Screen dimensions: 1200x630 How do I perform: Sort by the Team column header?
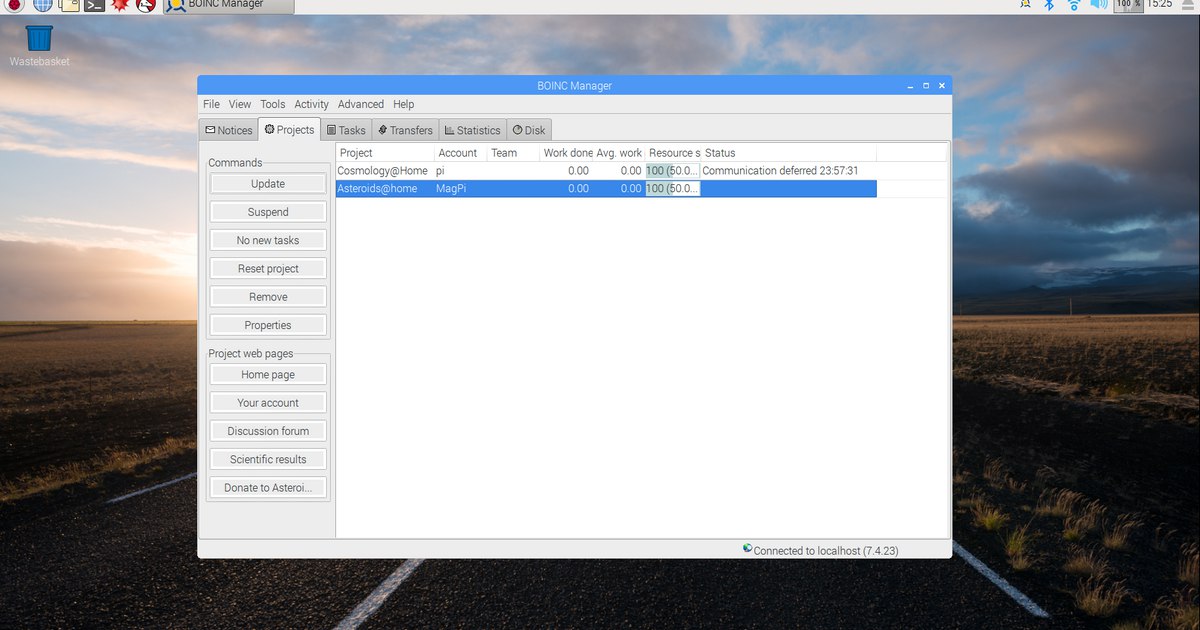click(513, 153)
